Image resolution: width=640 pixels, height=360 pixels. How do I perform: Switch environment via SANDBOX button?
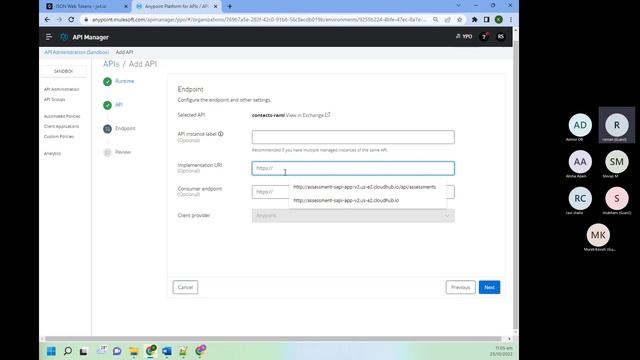63,71
